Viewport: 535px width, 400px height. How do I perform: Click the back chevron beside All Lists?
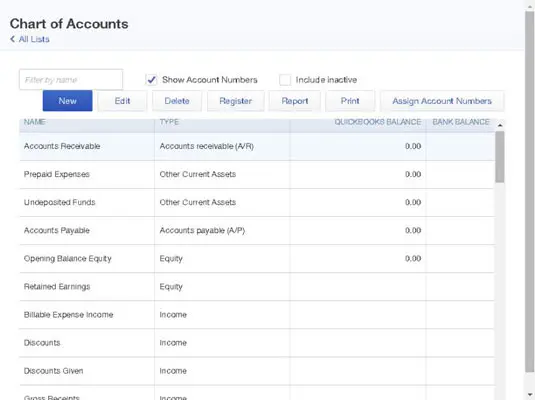point(13,39)
